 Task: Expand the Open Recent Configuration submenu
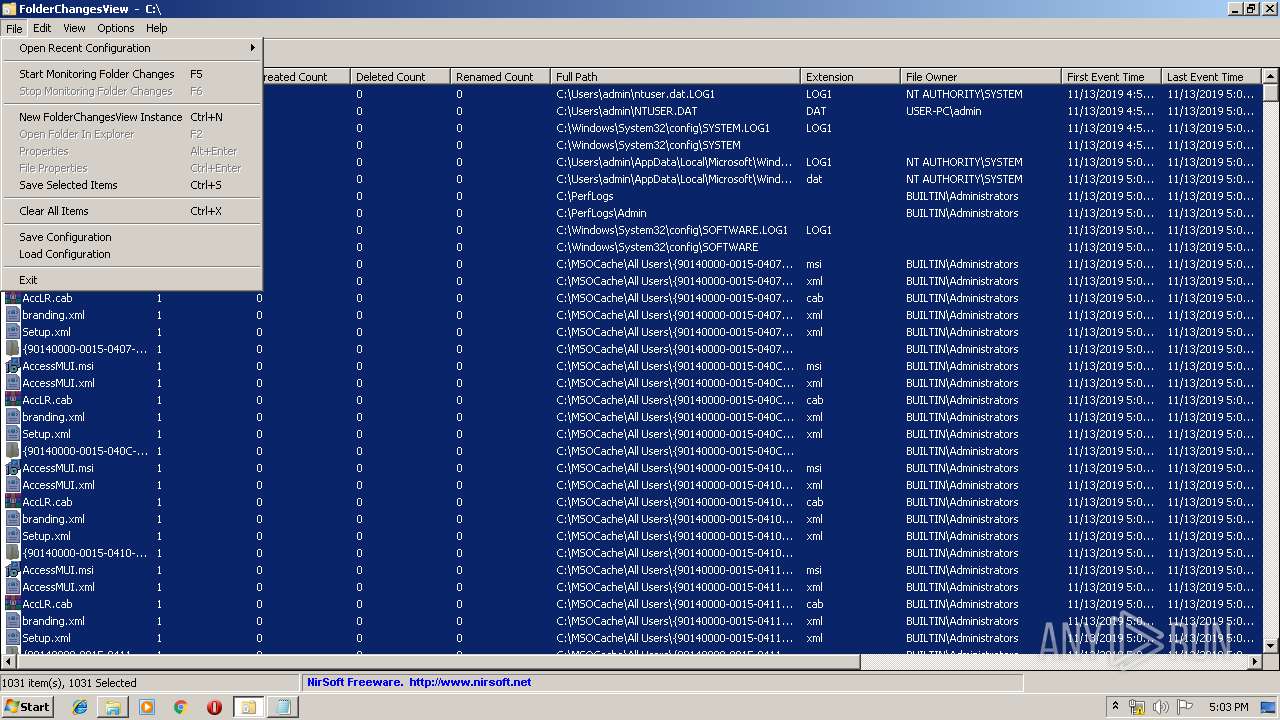click(131, 48)
